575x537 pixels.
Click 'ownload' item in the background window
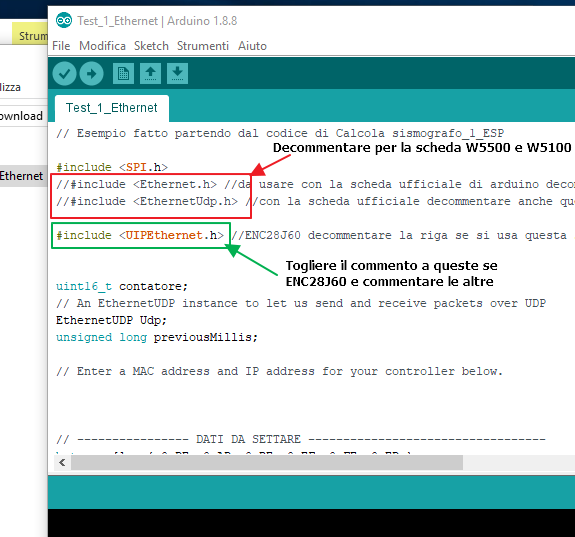(21, 116)
